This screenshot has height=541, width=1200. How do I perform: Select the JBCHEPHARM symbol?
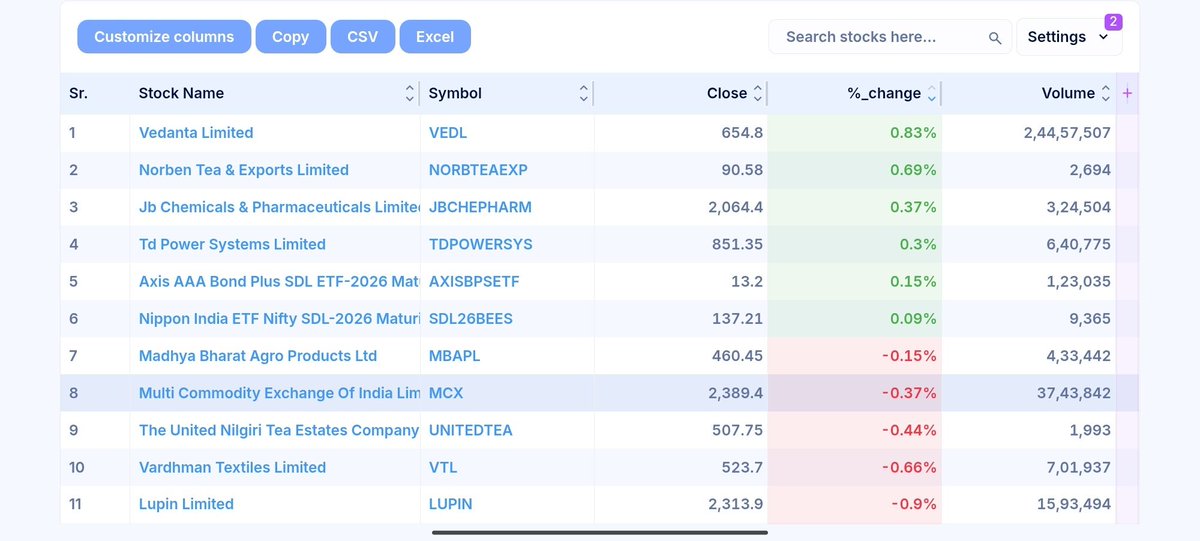[480, 207]
